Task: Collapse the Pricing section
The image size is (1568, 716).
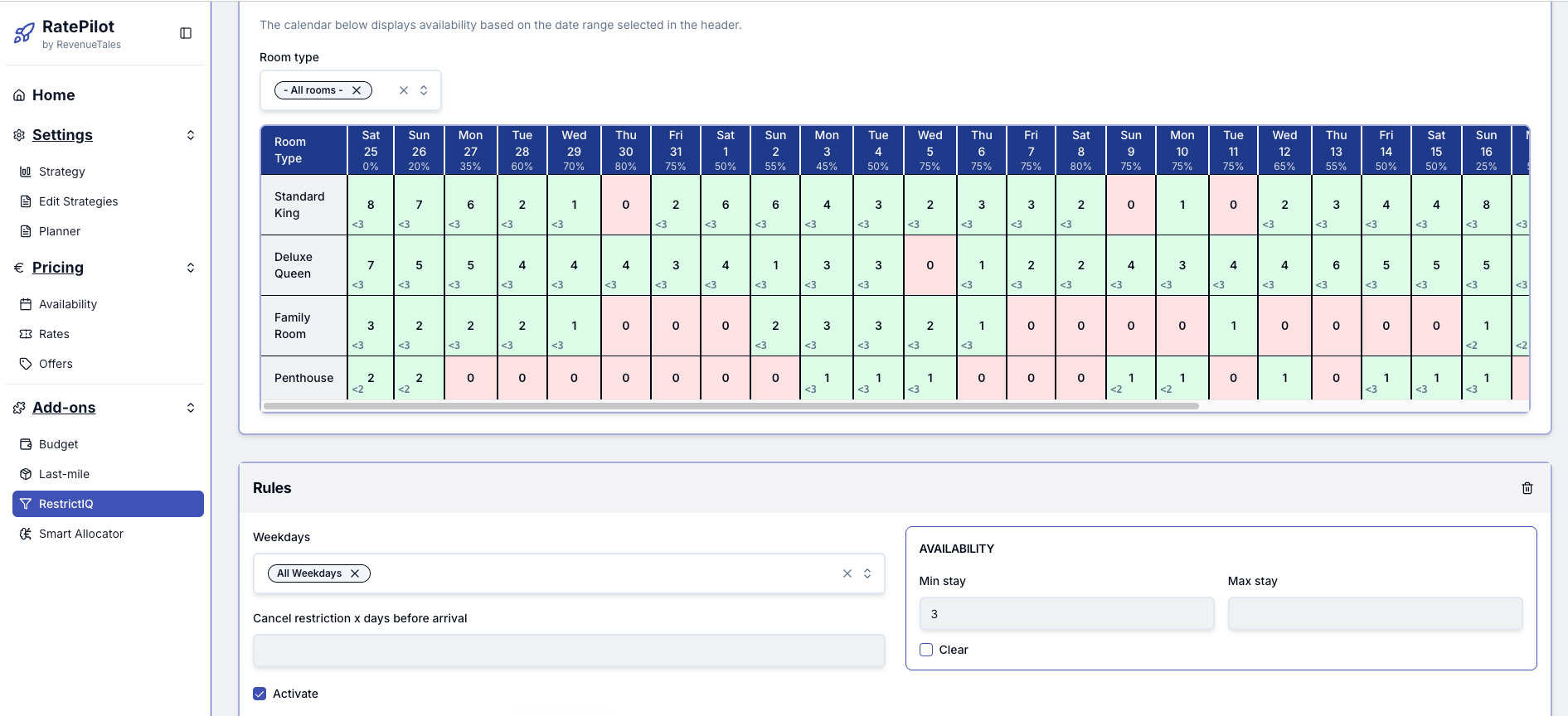Action: (x=191, y=268)
